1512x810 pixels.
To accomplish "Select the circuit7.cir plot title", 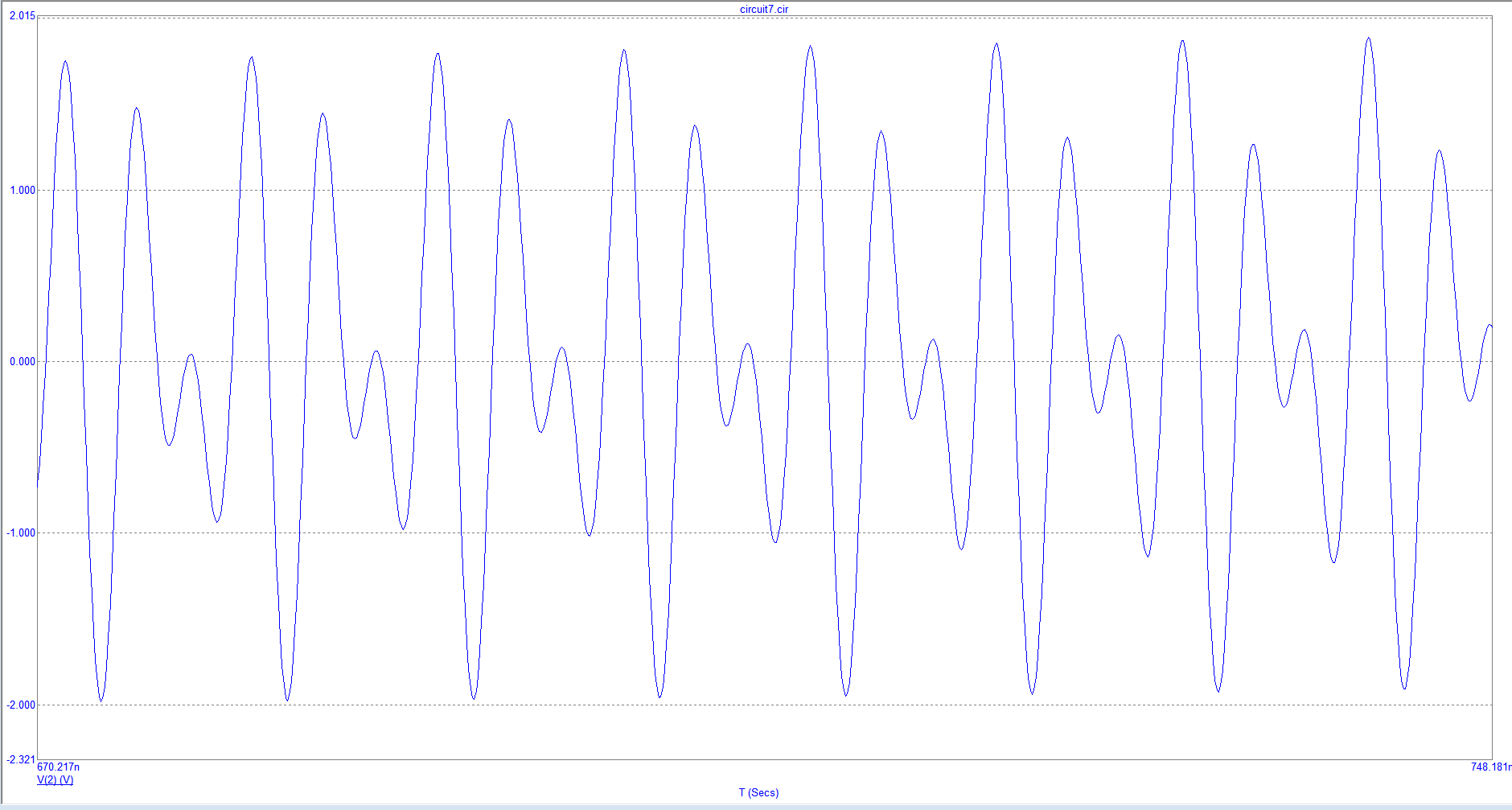I will click(x=764, y=9).
